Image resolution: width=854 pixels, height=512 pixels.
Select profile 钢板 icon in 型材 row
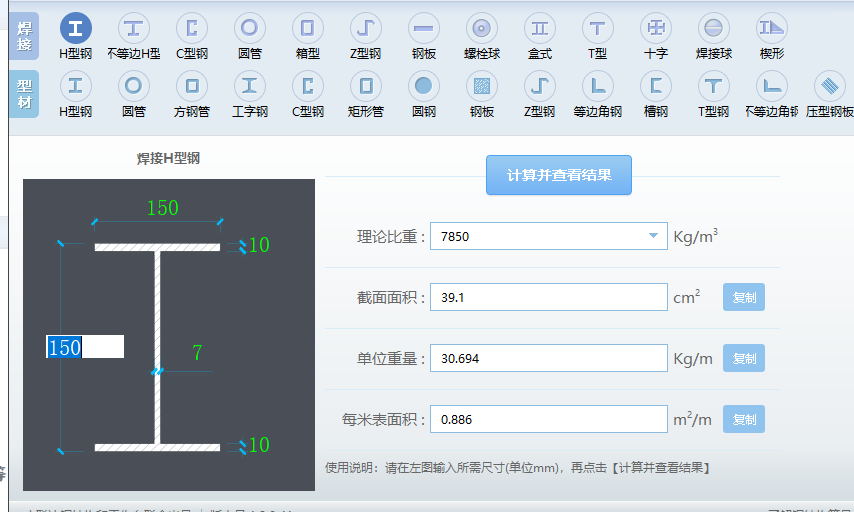click(481, 86)
